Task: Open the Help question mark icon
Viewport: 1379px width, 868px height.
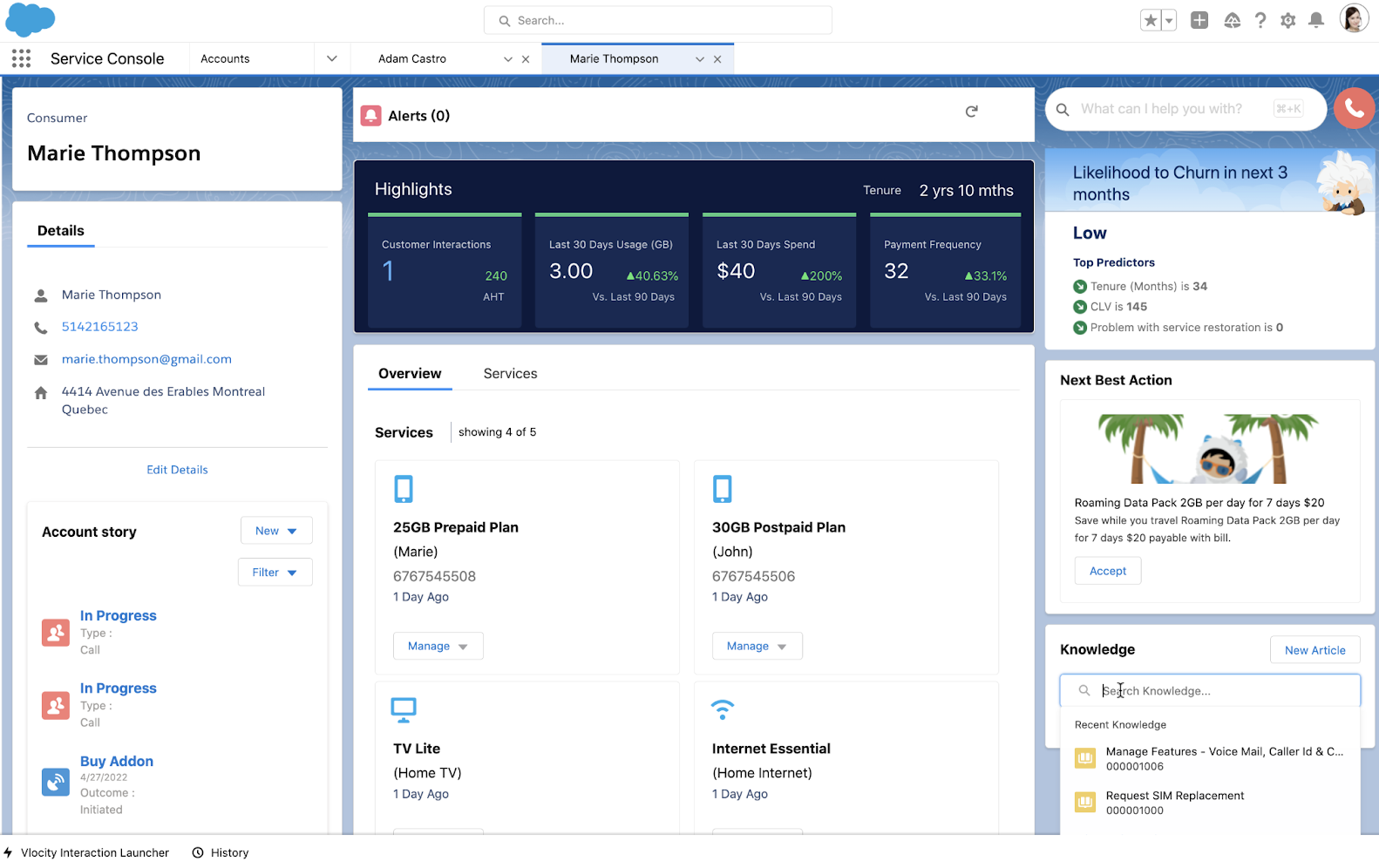Action: click(1260, 20)
